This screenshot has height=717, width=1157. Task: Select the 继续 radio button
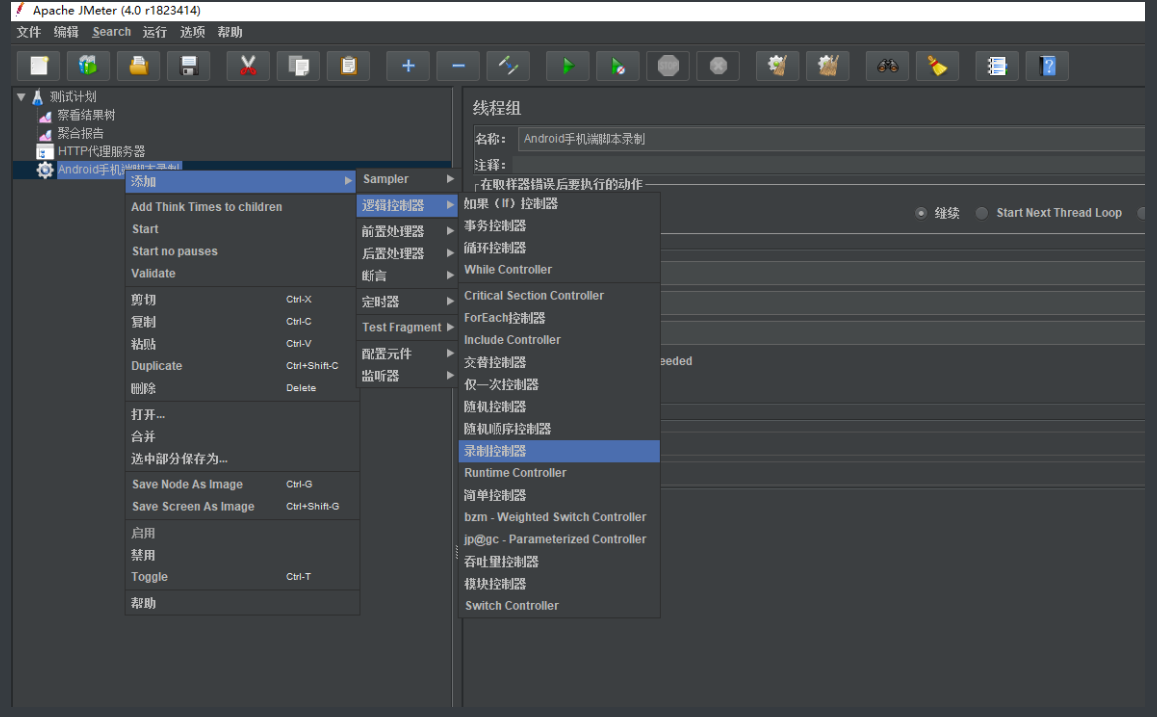[921, 213]
